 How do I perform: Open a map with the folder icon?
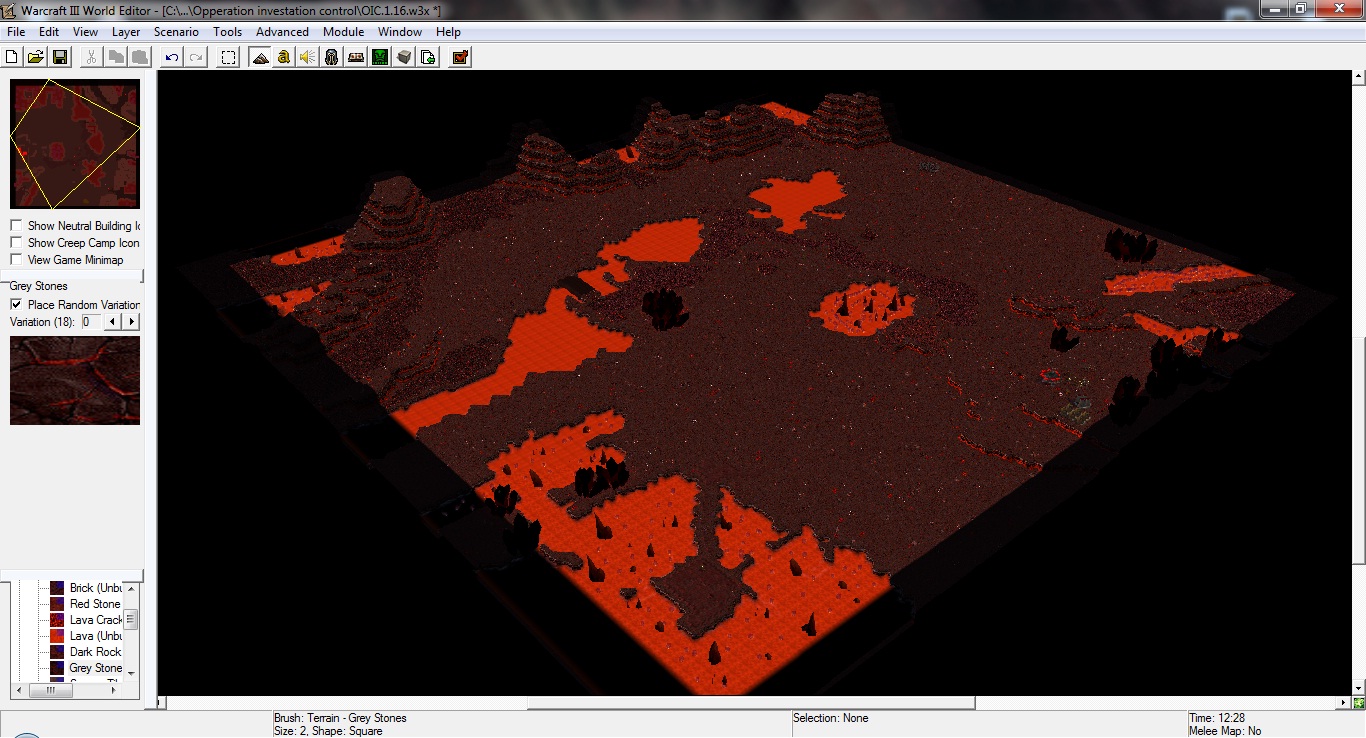tap(35, 57)
